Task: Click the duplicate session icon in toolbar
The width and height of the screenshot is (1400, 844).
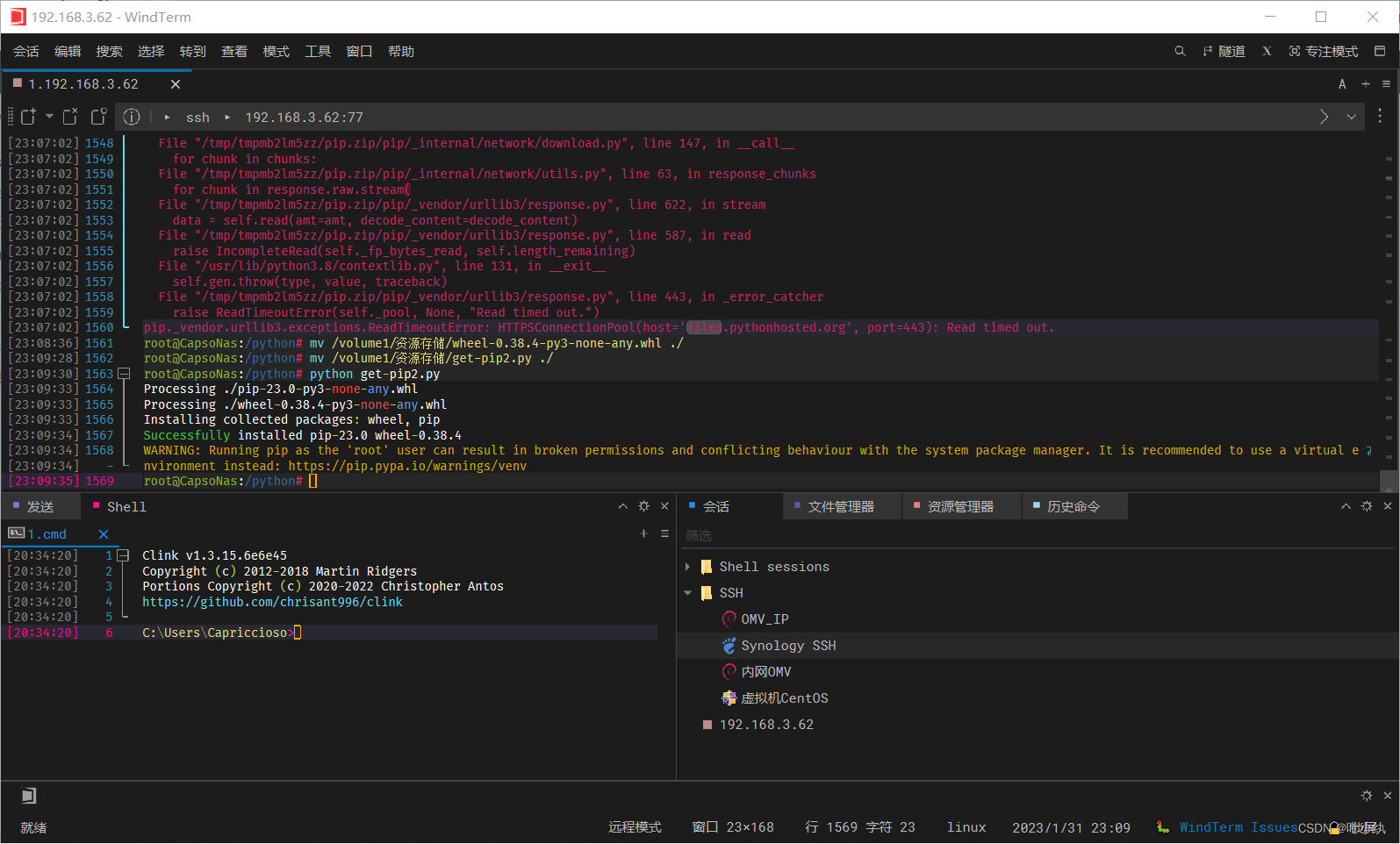Action: (x=71, y=117)
